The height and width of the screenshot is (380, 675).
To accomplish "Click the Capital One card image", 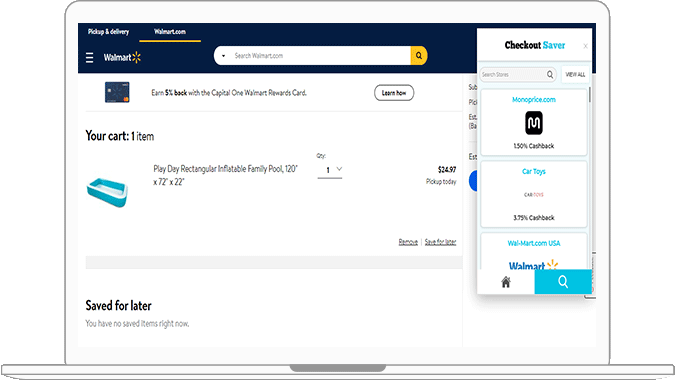I will pos(117,92).
